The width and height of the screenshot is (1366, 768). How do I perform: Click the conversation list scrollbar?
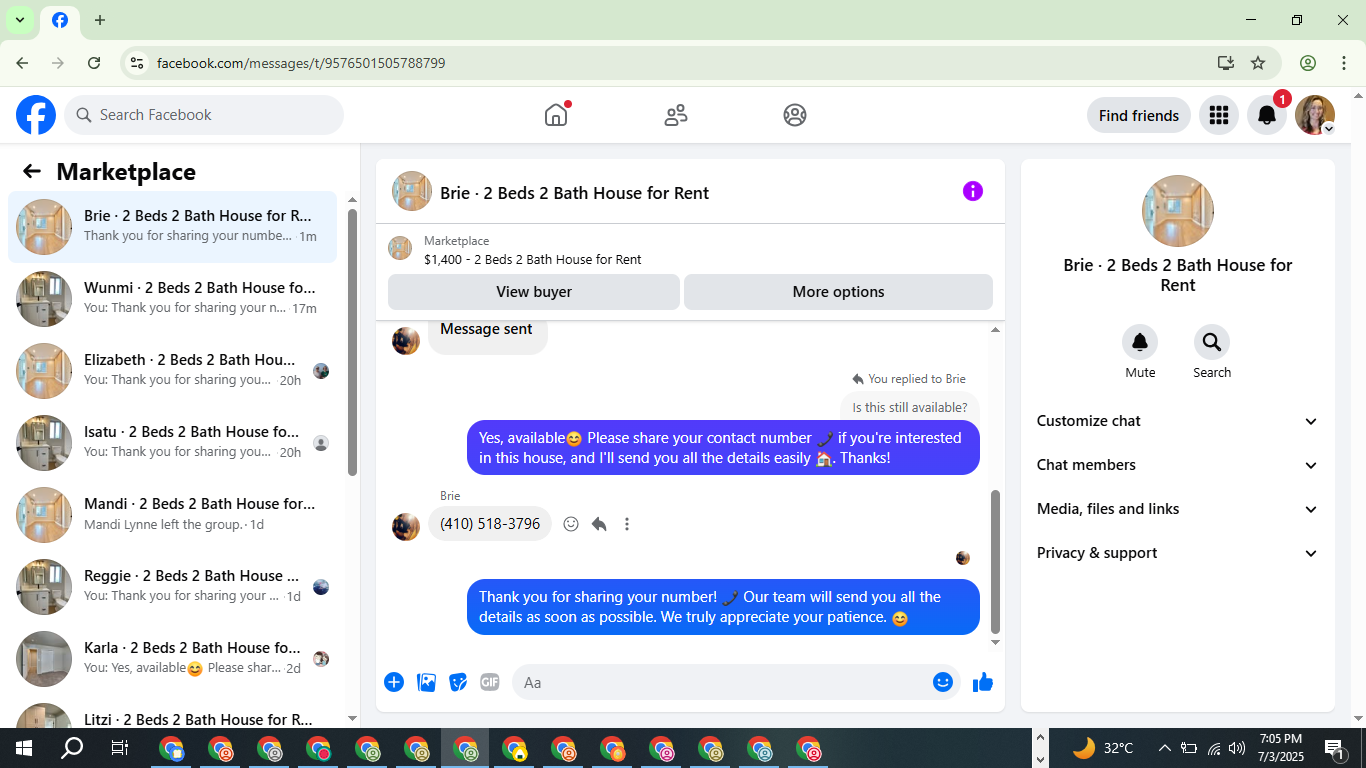[x=352, y=340]
